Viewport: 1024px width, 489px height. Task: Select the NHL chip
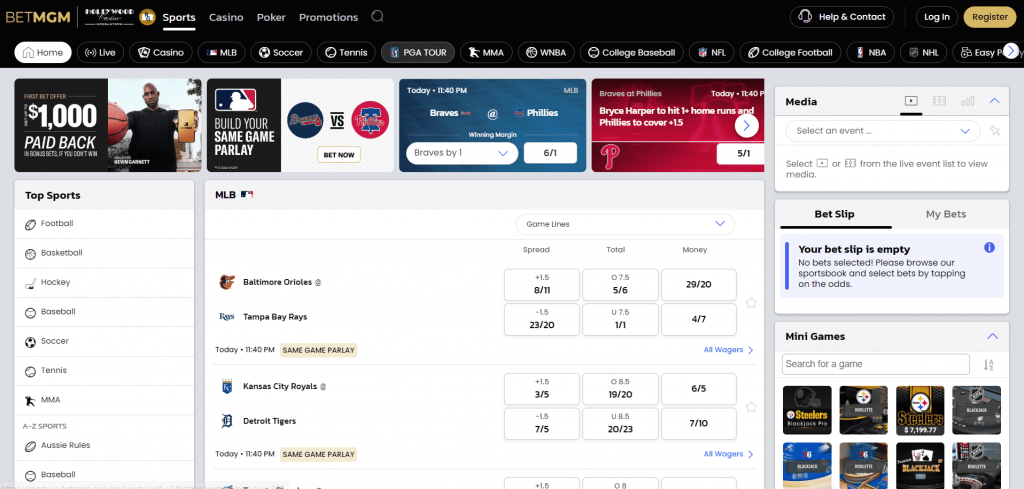pos(923,52)
